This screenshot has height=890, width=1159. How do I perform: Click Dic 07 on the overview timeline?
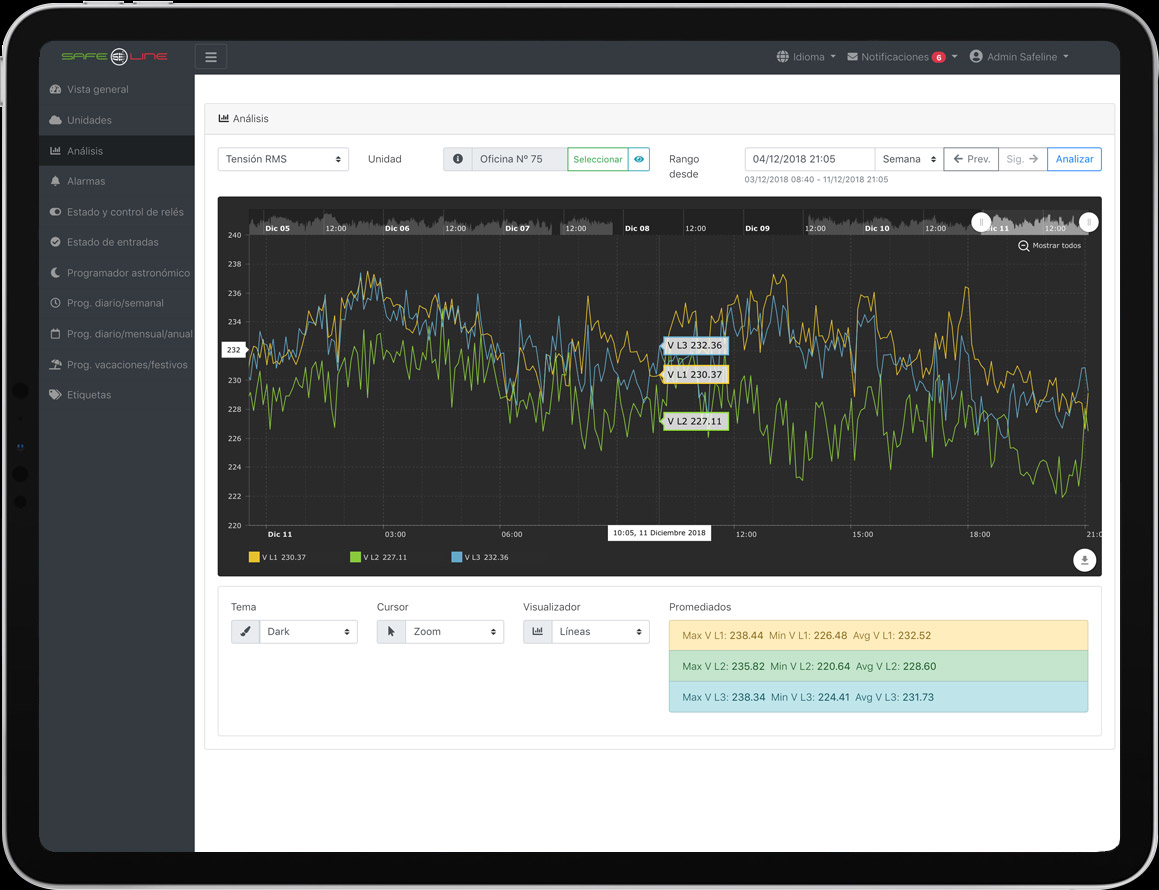pyautogui.click(x=517, y=228)
